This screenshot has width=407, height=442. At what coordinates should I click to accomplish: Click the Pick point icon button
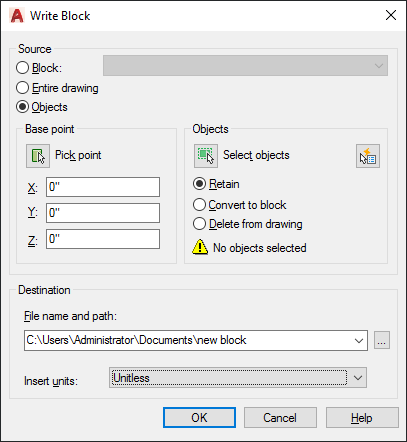pyautogui.click(x=38, y=156)
